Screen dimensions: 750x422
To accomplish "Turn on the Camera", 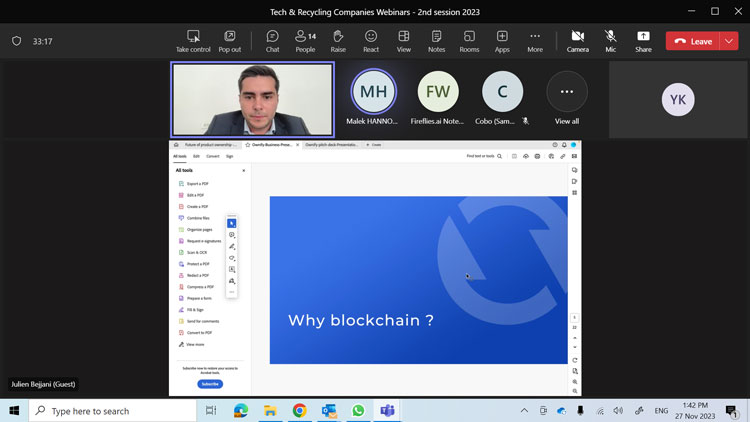I will tap(577, 41).
